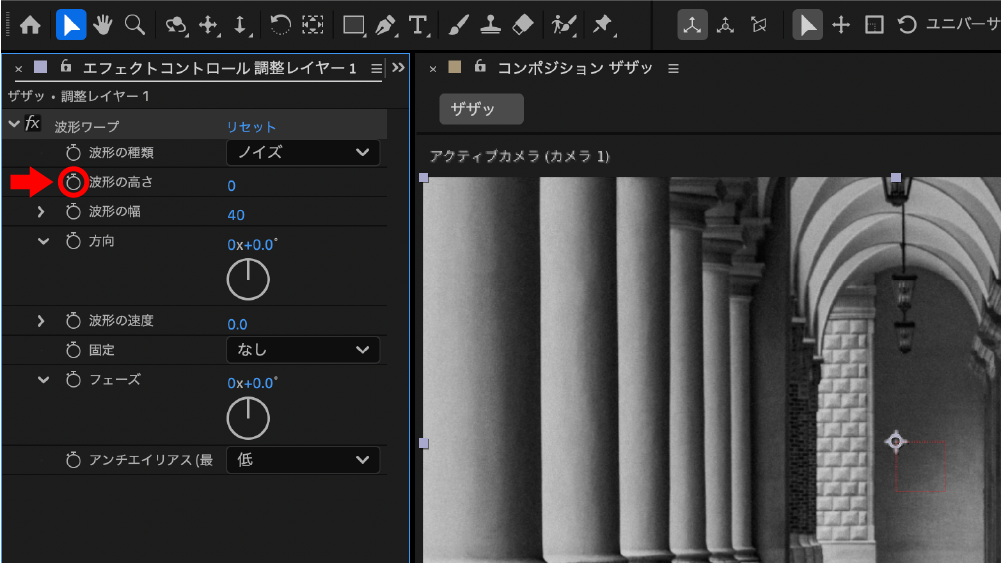The image size is (1001, 563).
Task: Collapse the 波形ワープ effect
Action: pos(14,124)
